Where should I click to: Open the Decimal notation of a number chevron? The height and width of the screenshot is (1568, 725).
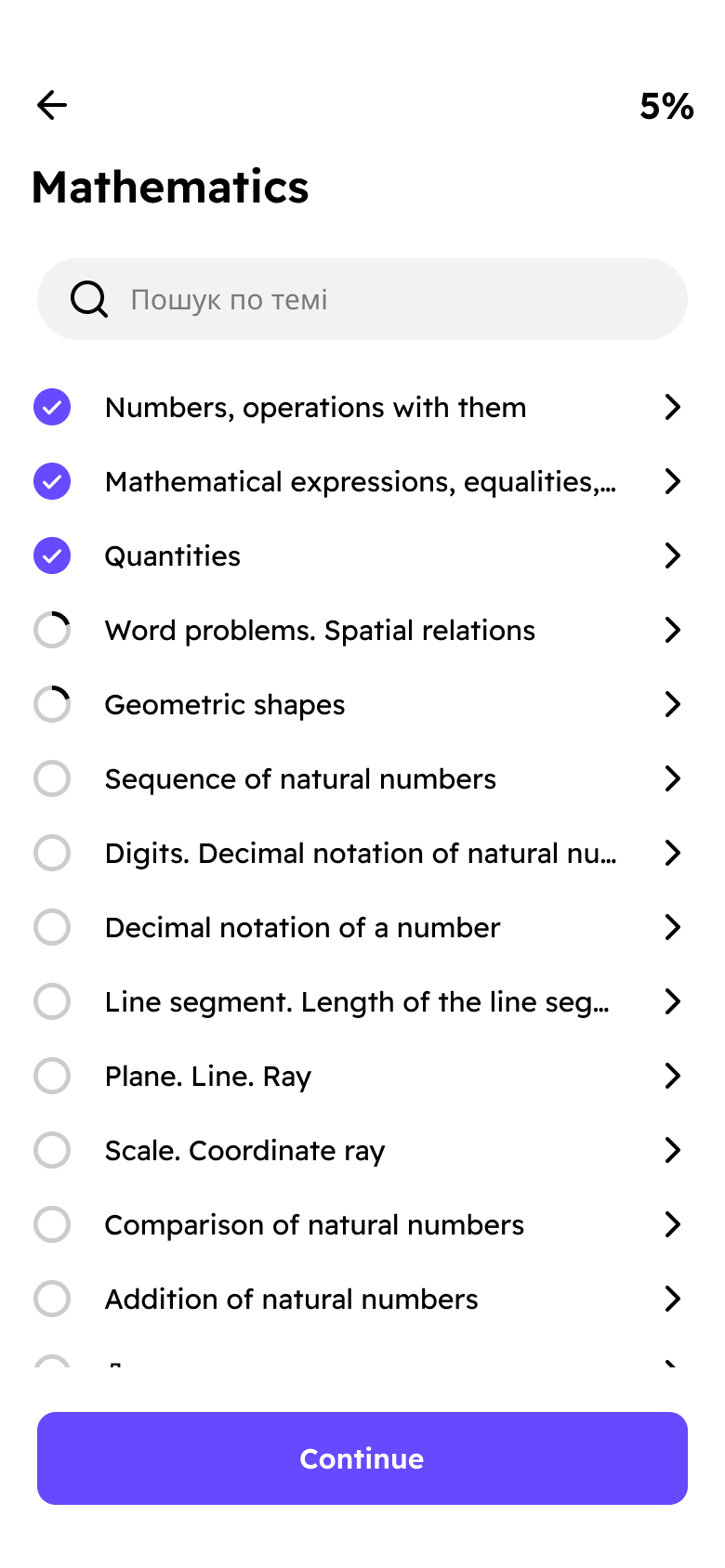point(673,927)
